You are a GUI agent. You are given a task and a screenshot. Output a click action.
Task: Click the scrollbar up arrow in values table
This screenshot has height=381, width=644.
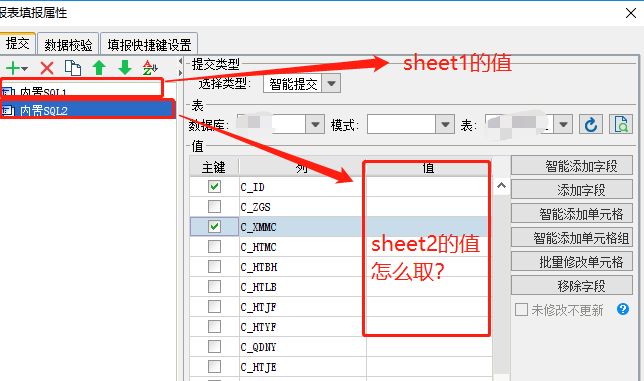[501, 186]
